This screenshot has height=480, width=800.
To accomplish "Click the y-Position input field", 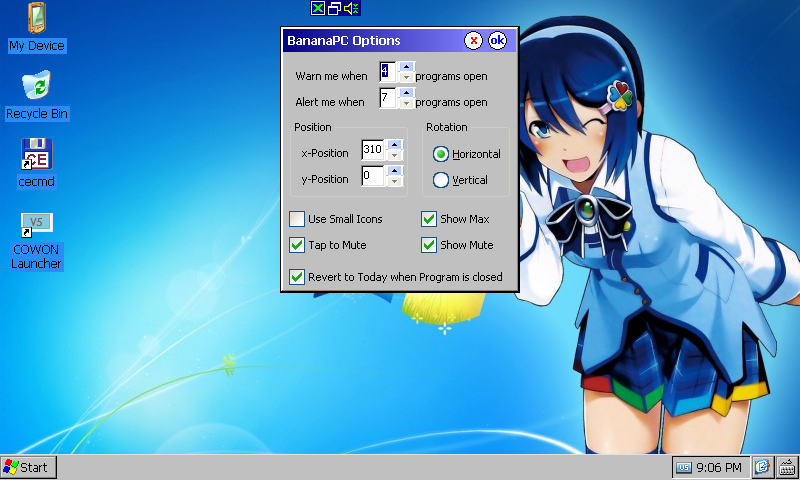I will pyautogui.click(x=372, y=176).
